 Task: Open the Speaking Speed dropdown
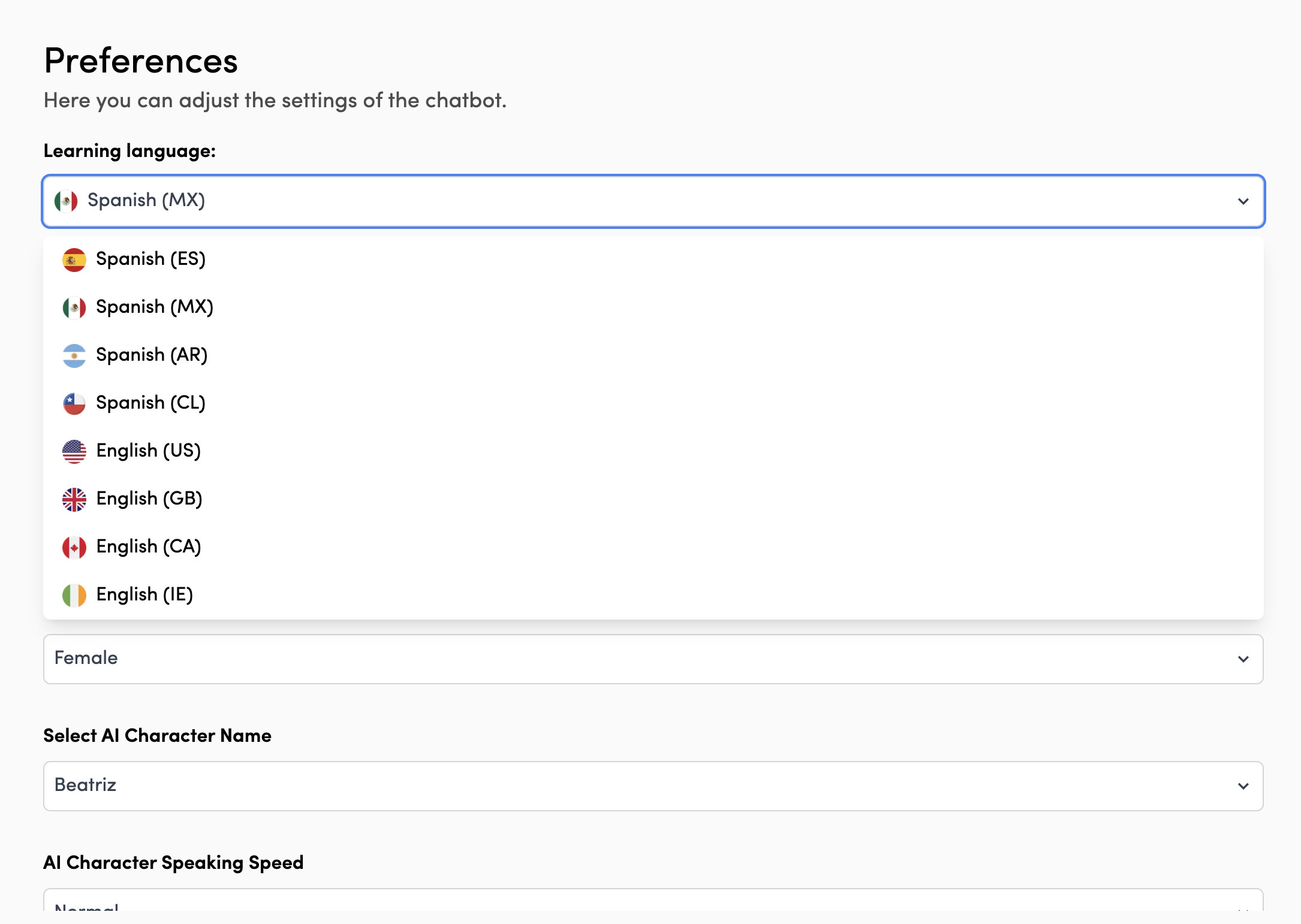point(653,902)
